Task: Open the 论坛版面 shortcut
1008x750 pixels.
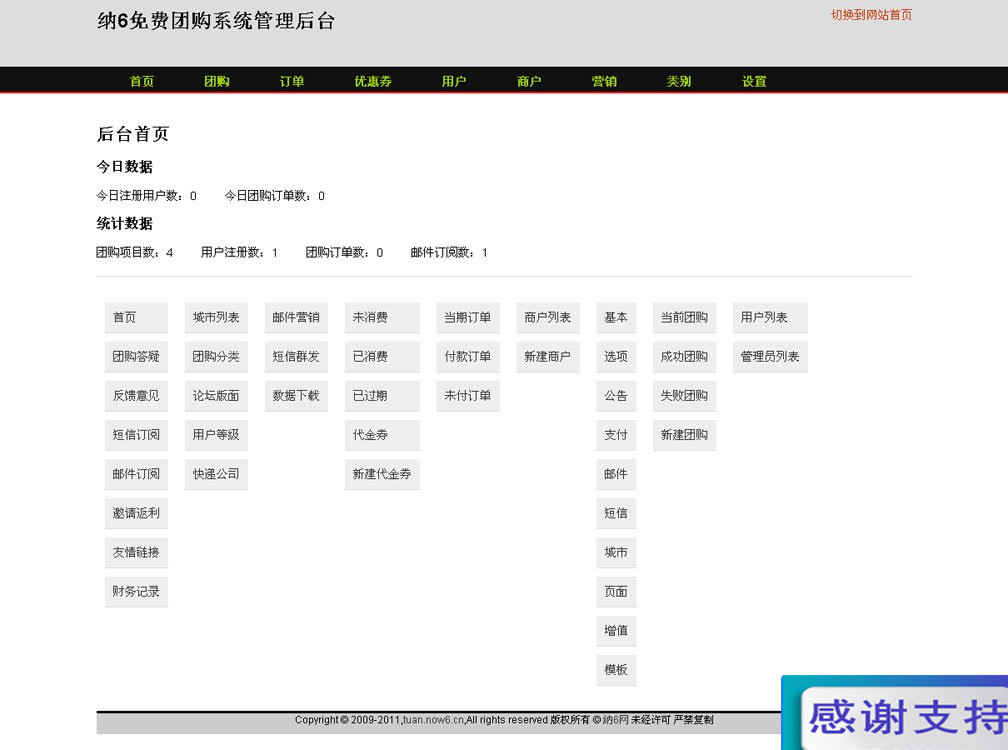Action: [216, 396]
